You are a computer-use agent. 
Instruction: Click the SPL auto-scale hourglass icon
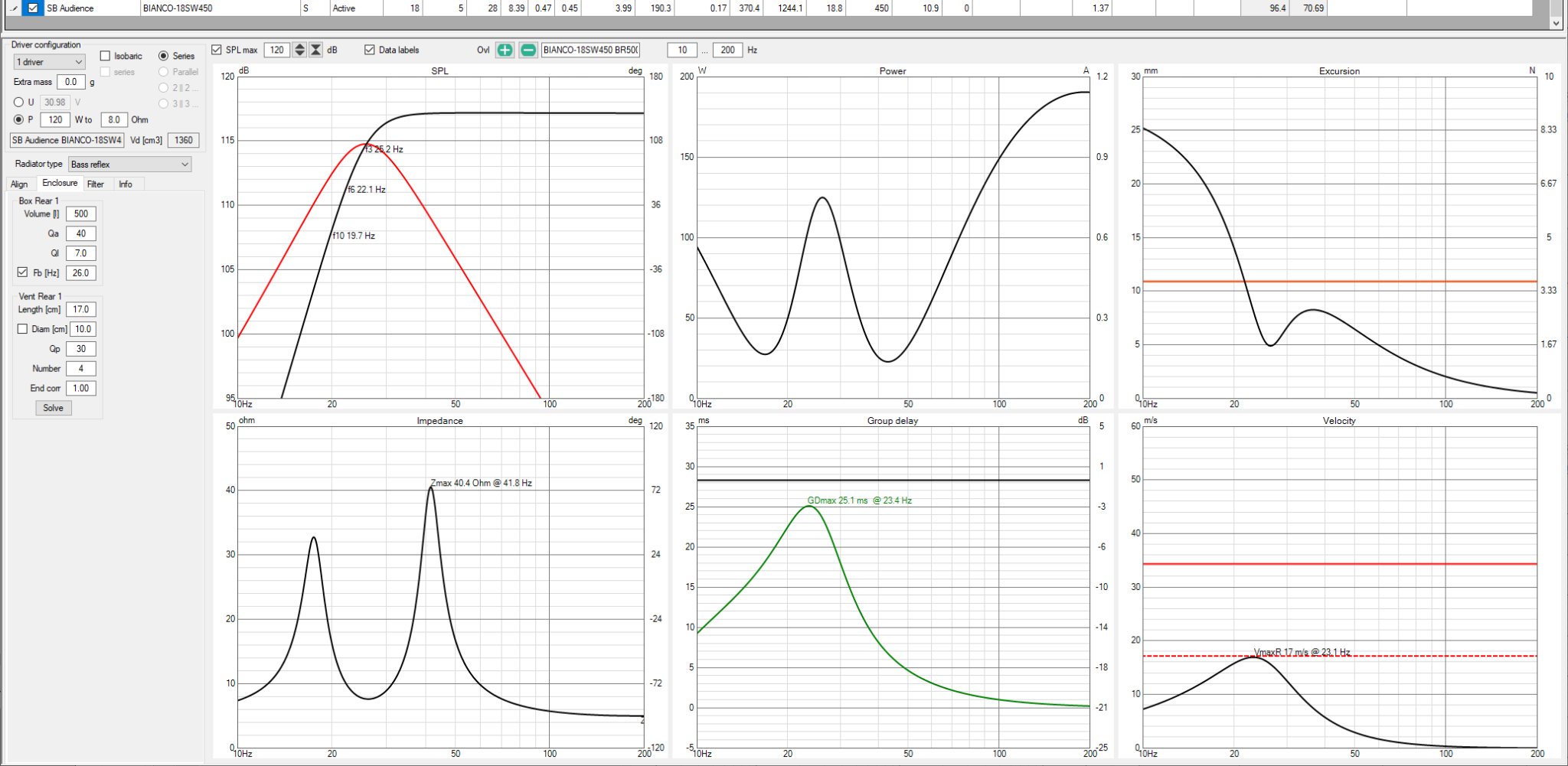click(315, 50)
